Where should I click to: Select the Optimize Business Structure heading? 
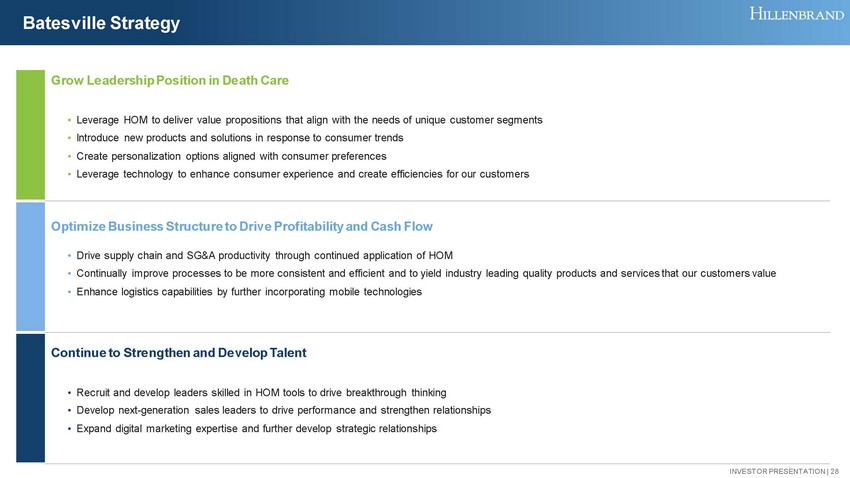pyautogui.click(x=242, y=226)
